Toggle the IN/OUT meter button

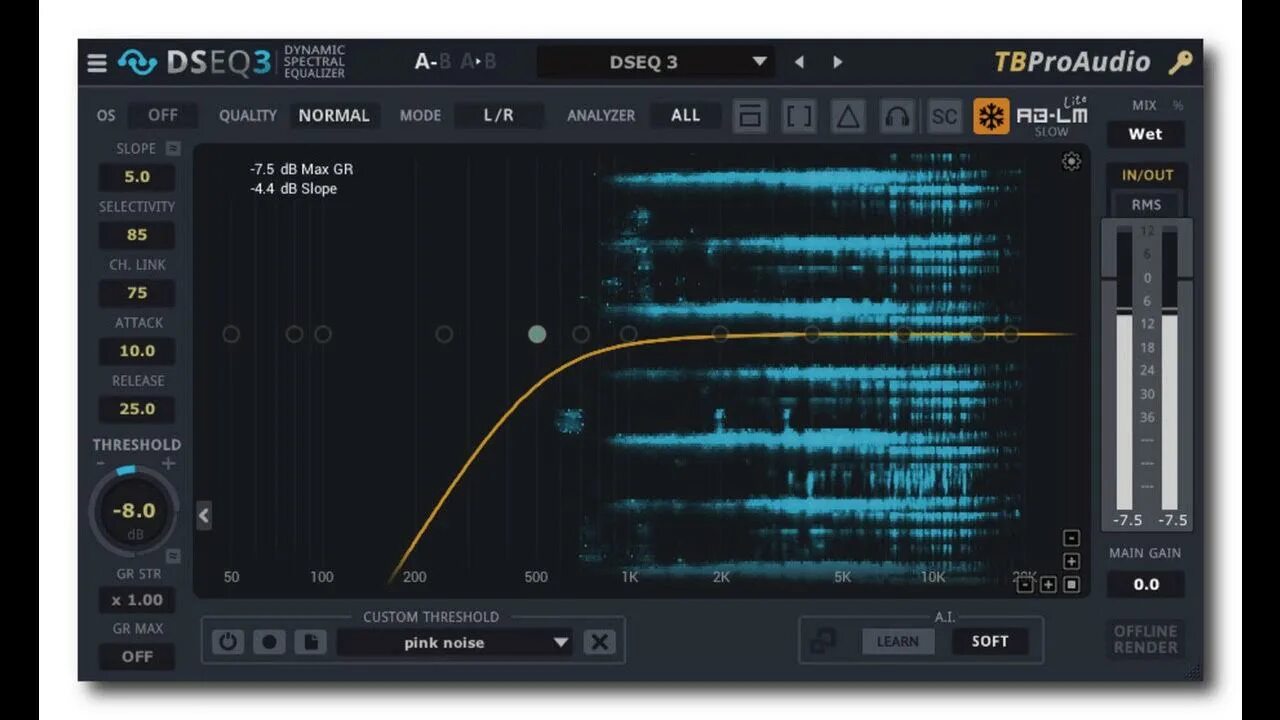point(1147,175)
